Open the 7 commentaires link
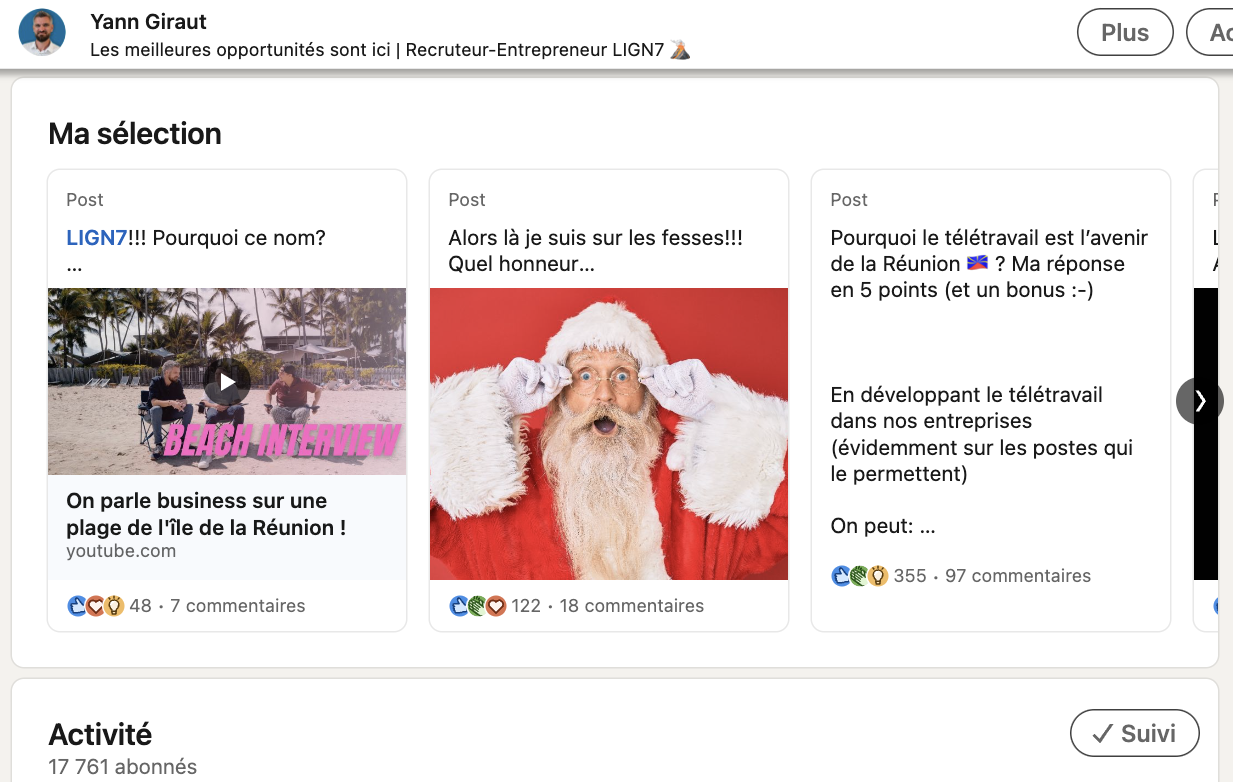This screenshot has width=1233, height=782. coord(237,606)
